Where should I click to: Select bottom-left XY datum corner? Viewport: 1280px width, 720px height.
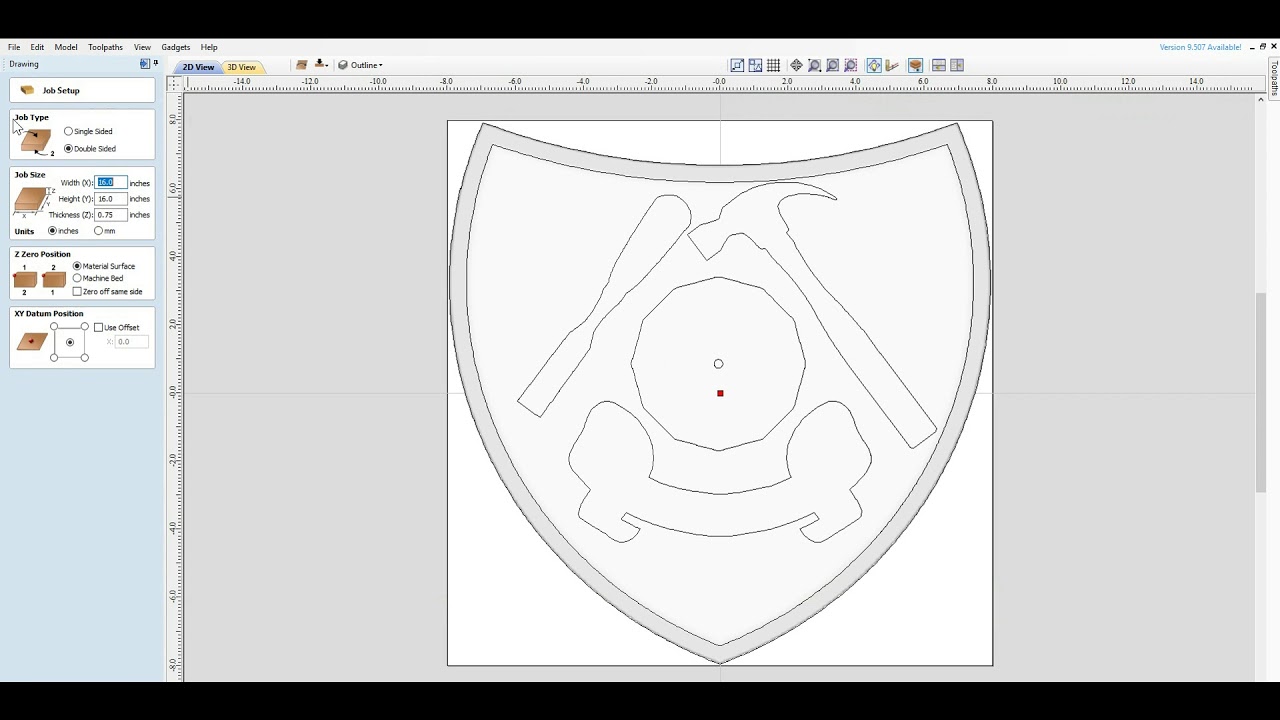(54, 357)
